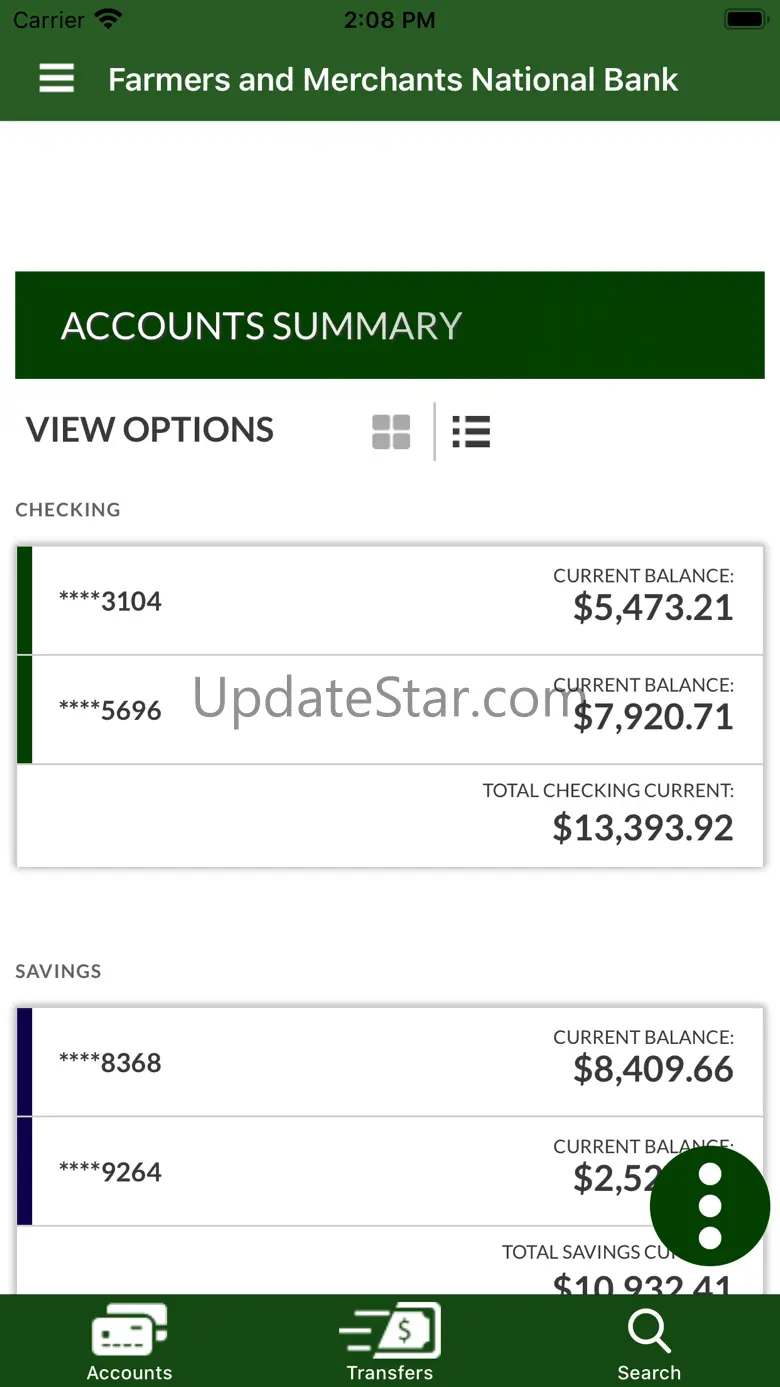Tap the Accounts Summary header banner
The height and width of the screenshot is (1387, 780).
[390, 325]
